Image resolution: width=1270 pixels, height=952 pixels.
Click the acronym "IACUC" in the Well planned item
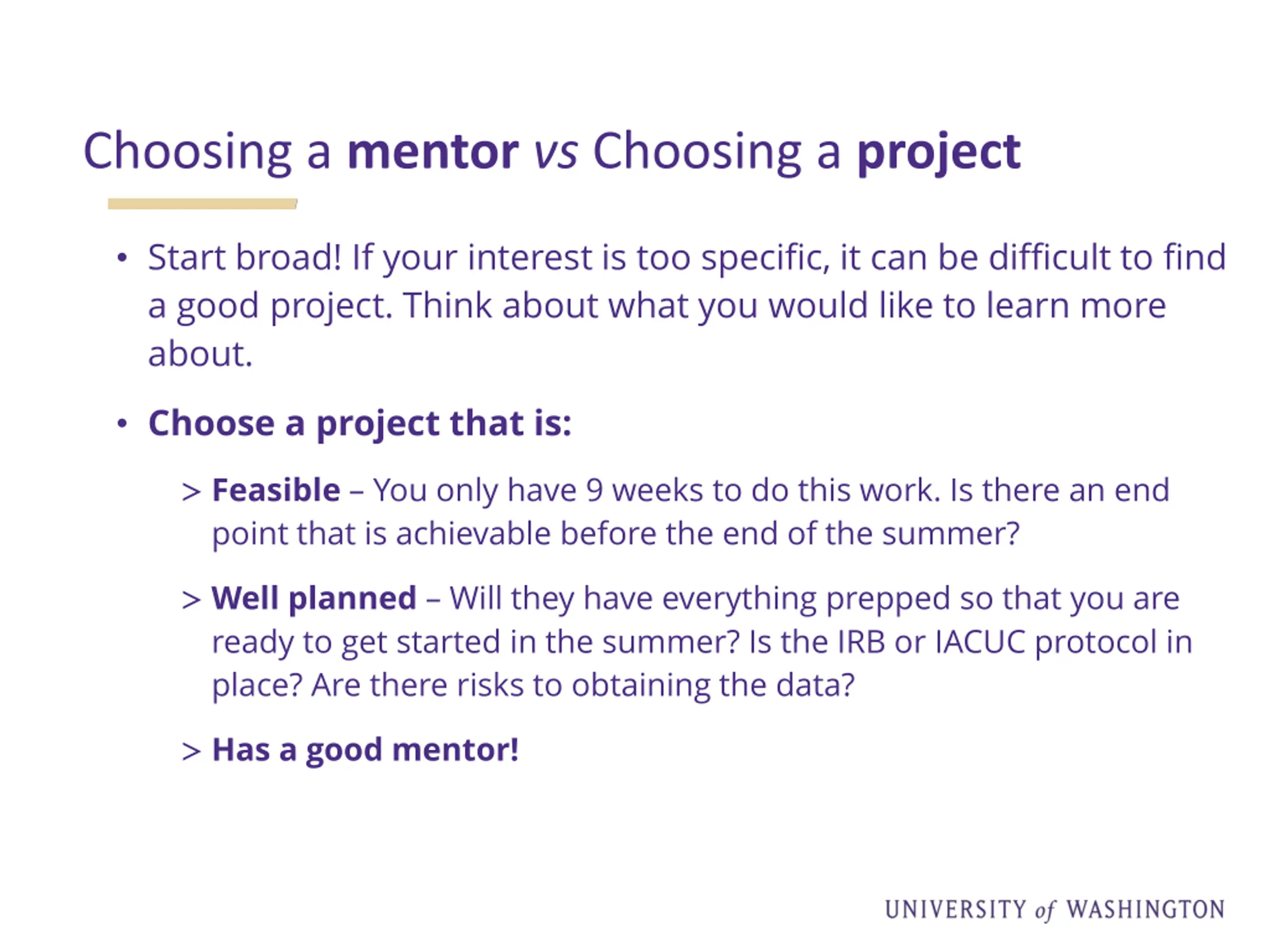980,642
